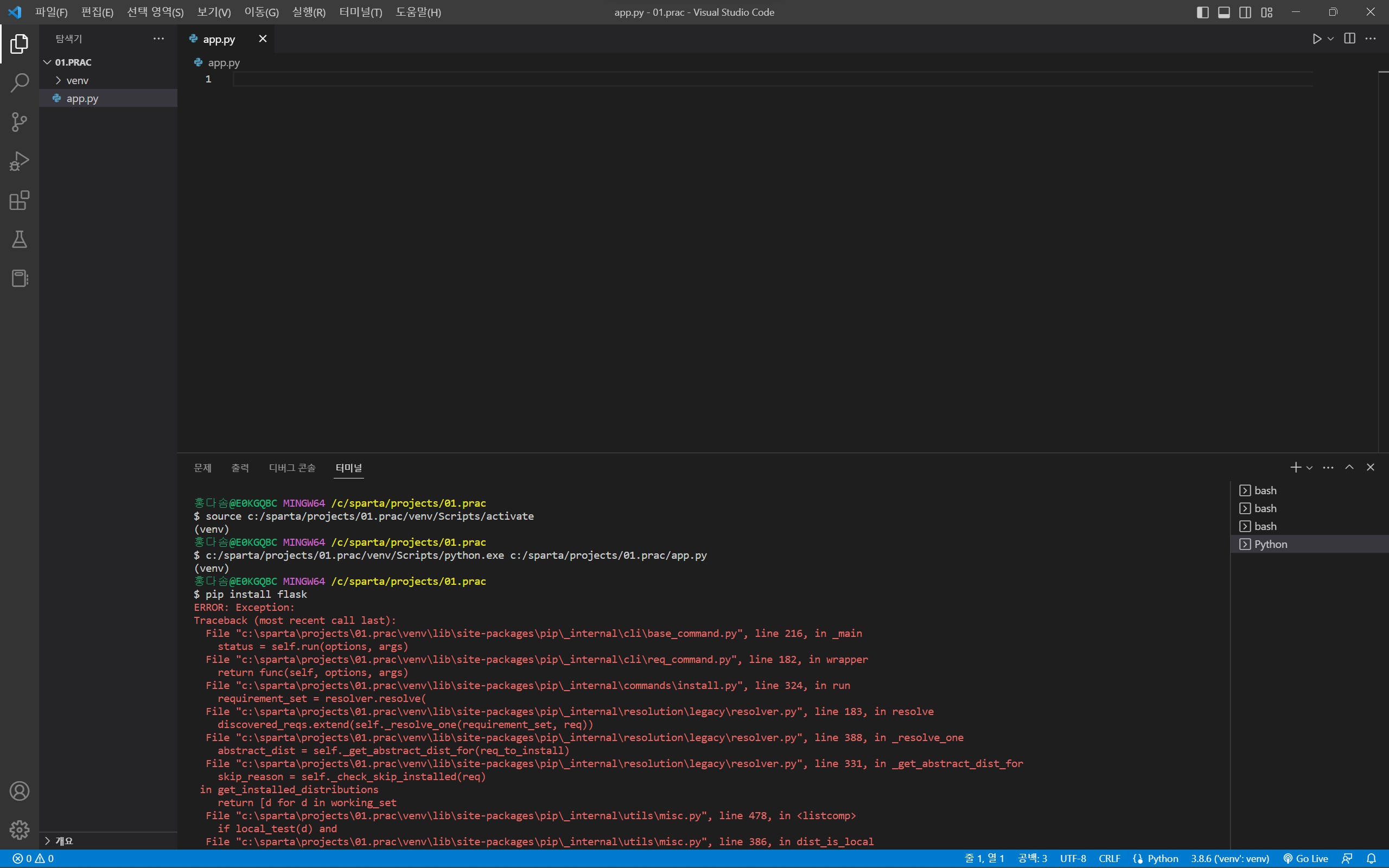Select the 터미널 panel tab
1389x868 pixels.
(349, 468)
